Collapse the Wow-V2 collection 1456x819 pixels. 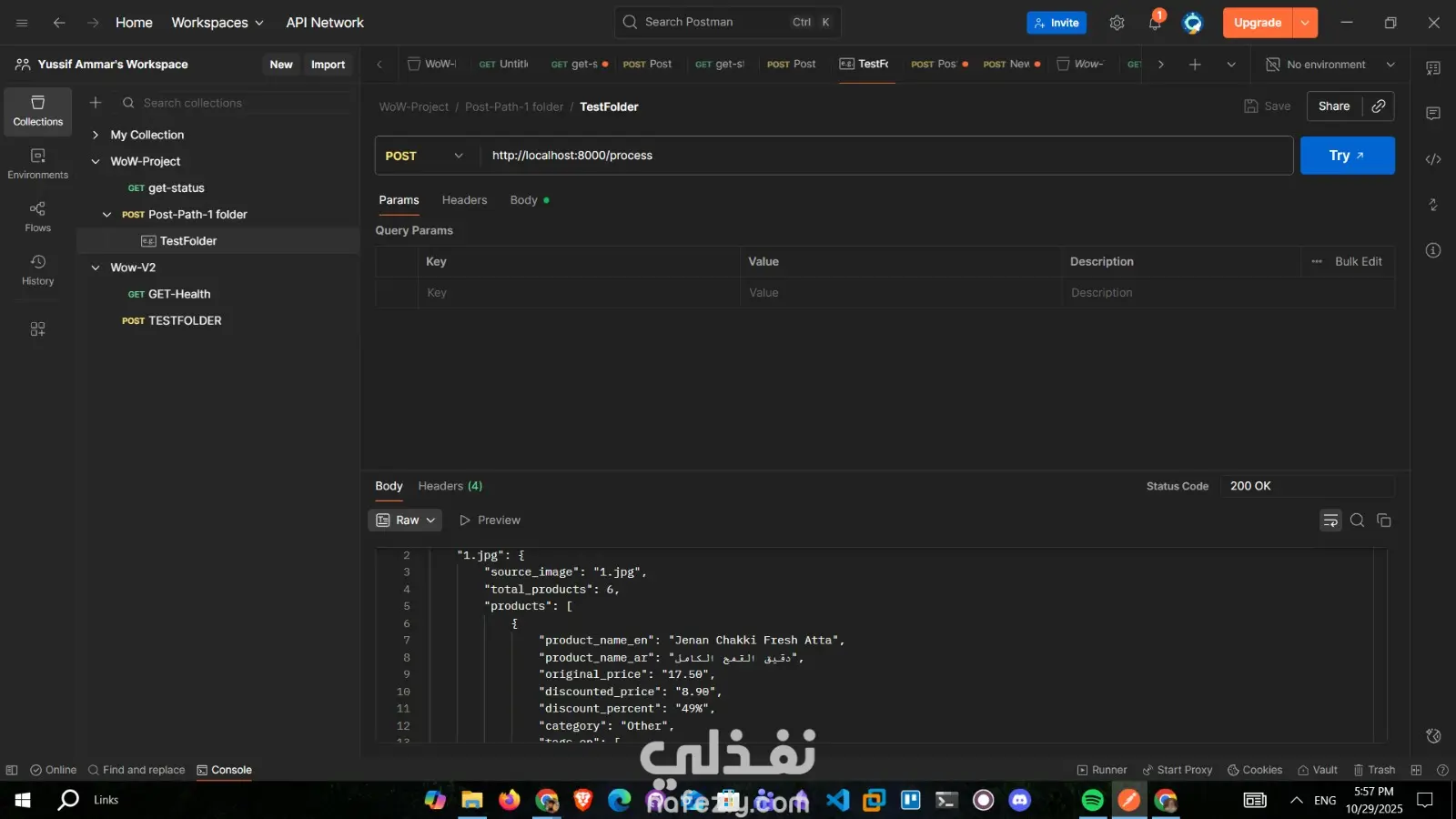(x=96, y=268)
